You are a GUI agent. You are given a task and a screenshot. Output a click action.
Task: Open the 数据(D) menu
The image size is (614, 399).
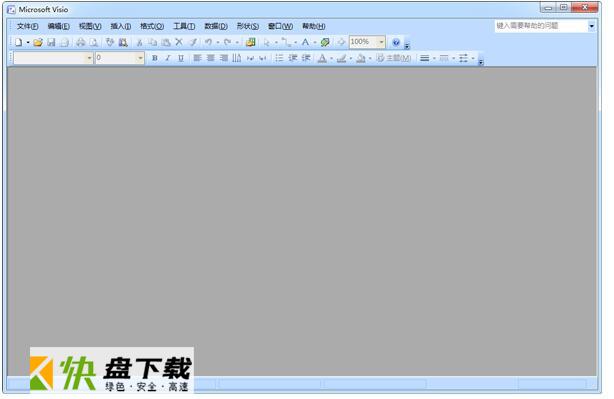coord(216,26)
